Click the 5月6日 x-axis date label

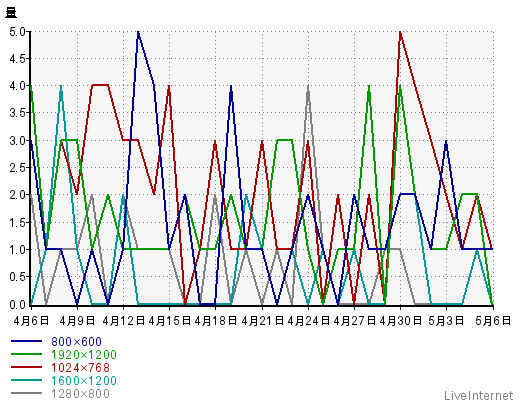pos(493,321)
